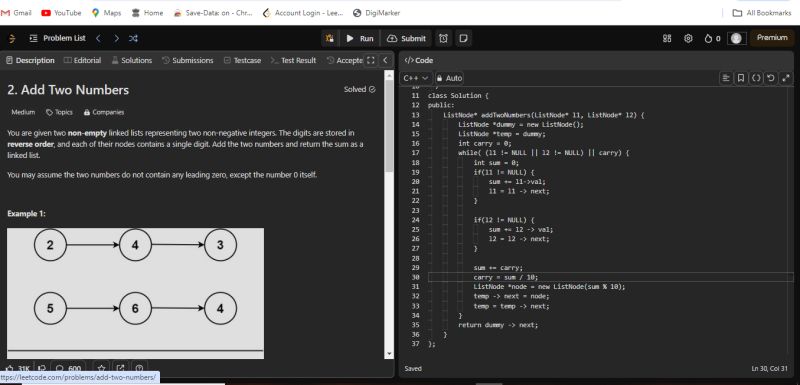Open the All Bookmarks folder

762,13
